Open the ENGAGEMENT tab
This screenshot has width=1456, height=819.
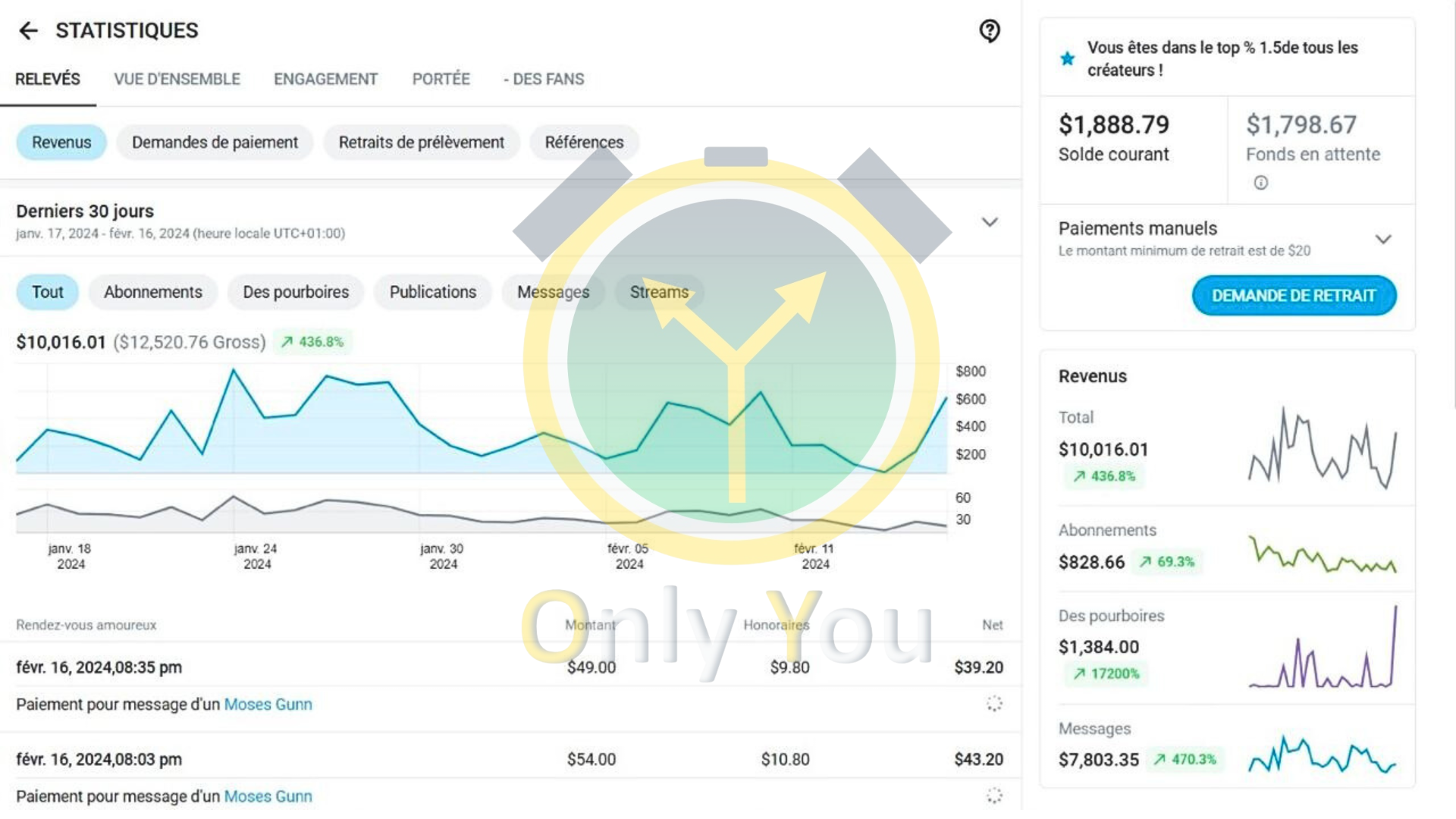point(325,79)
